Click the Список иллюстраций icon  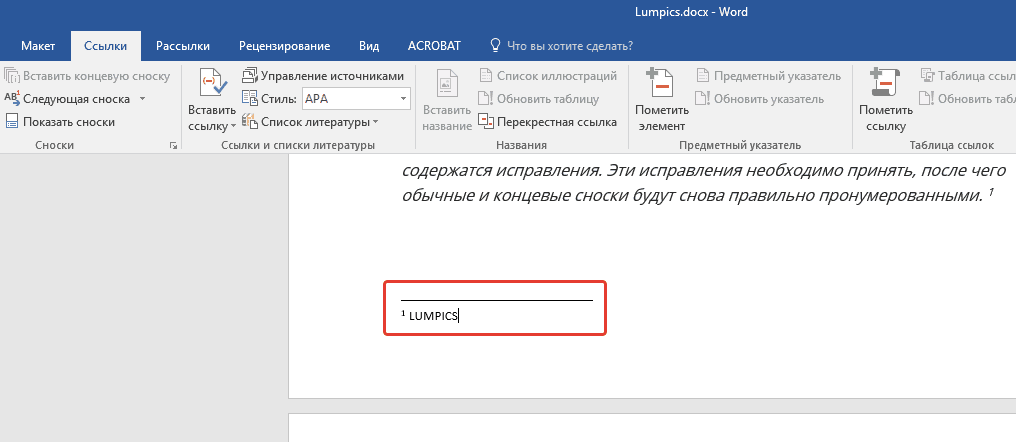tap(485, 76)
